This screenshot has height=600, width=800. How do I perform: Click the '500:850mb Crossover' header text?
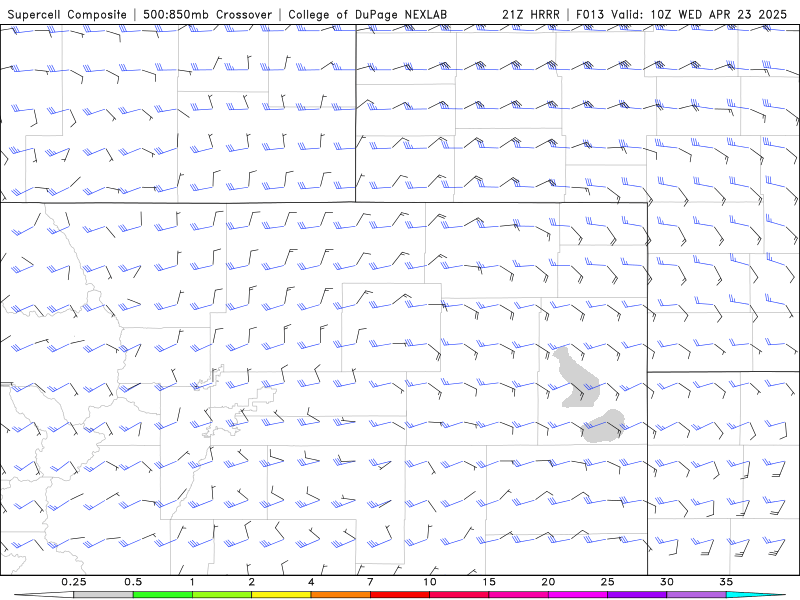(x=208, y=14)
